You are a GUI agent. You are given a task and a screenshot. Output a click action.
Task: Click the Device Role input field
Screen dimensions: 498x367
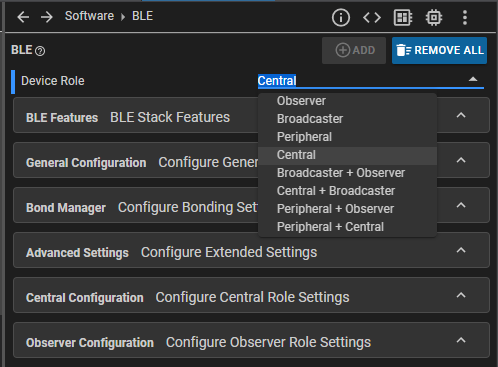pyautogui.click(x=371, y=81)
